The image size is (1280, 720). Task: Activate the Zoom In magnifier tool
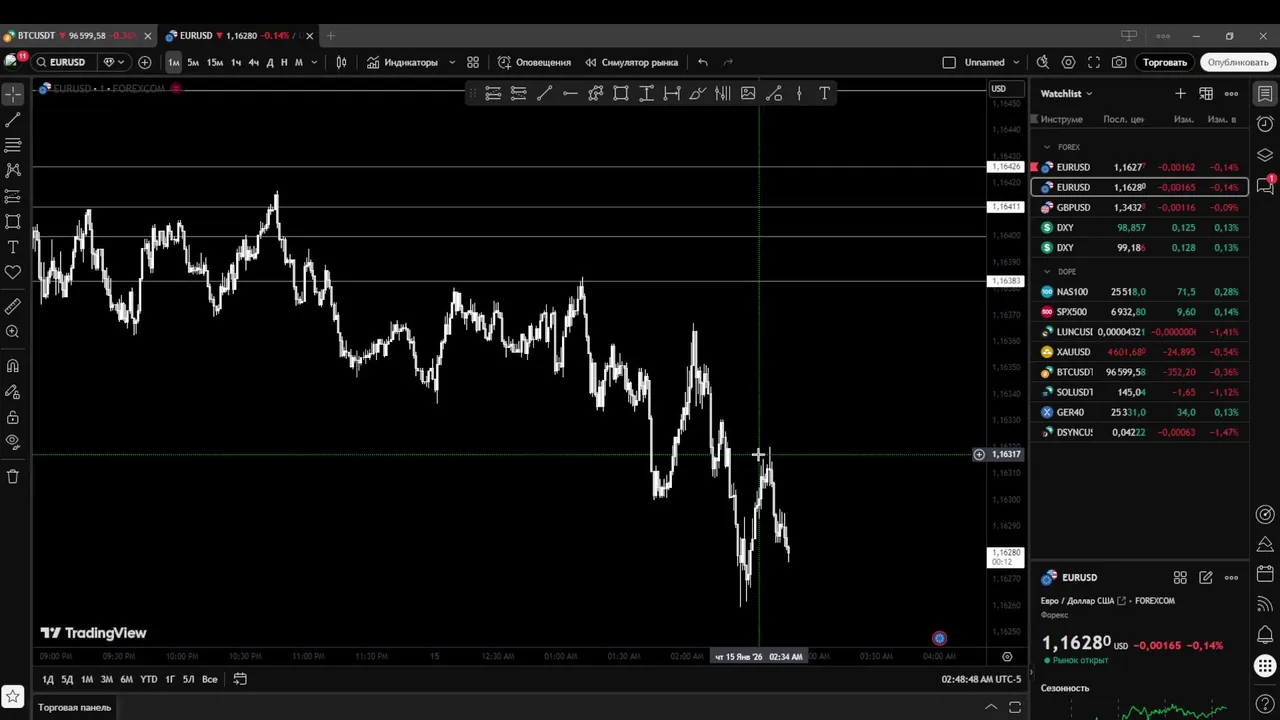pos(13,332)
